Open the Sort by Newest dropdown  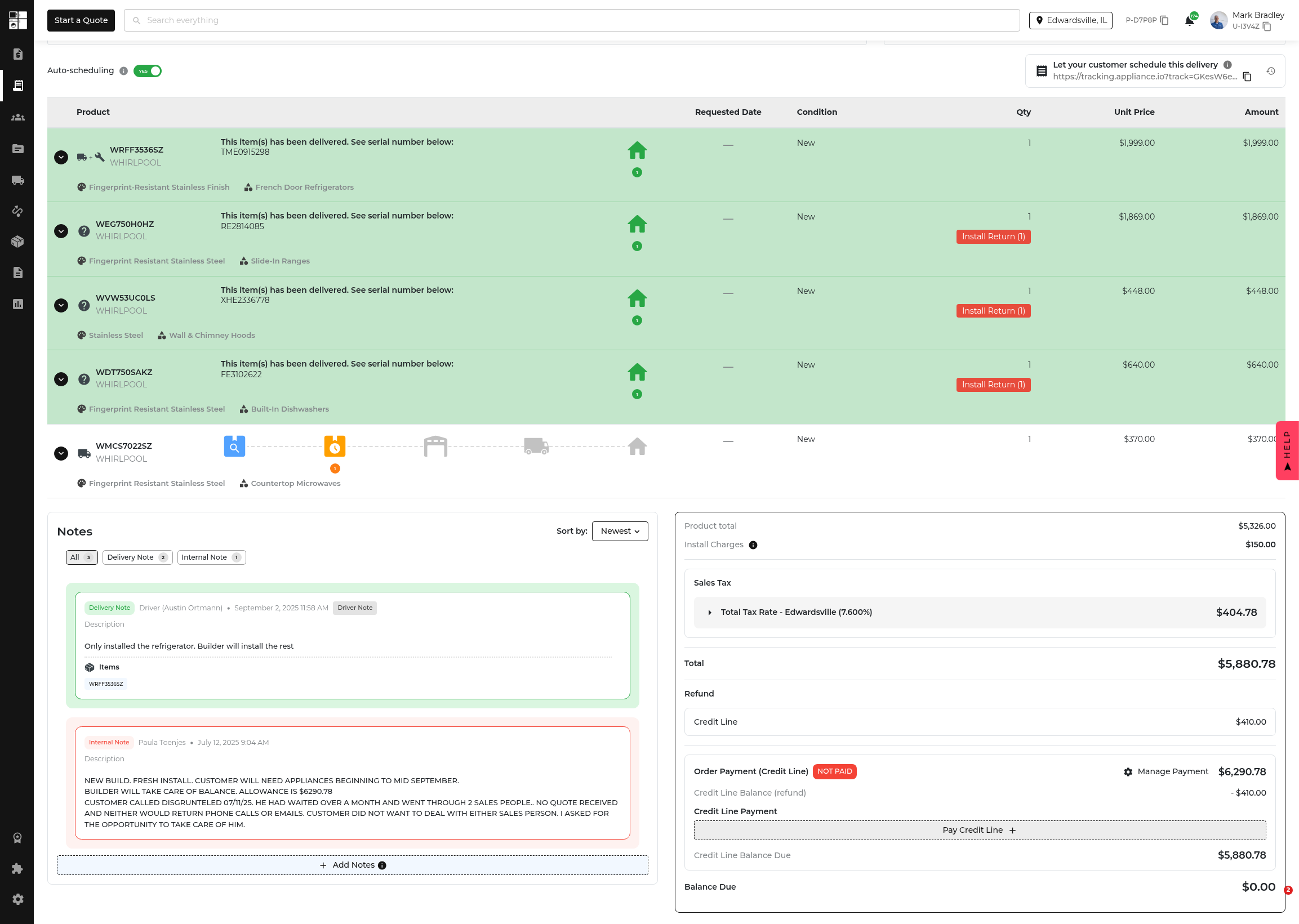click(619, 531)
